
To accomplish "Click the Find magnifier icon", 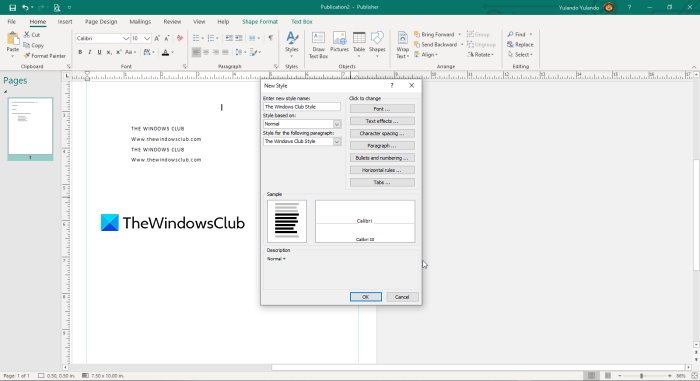I will tap(510, 34).
